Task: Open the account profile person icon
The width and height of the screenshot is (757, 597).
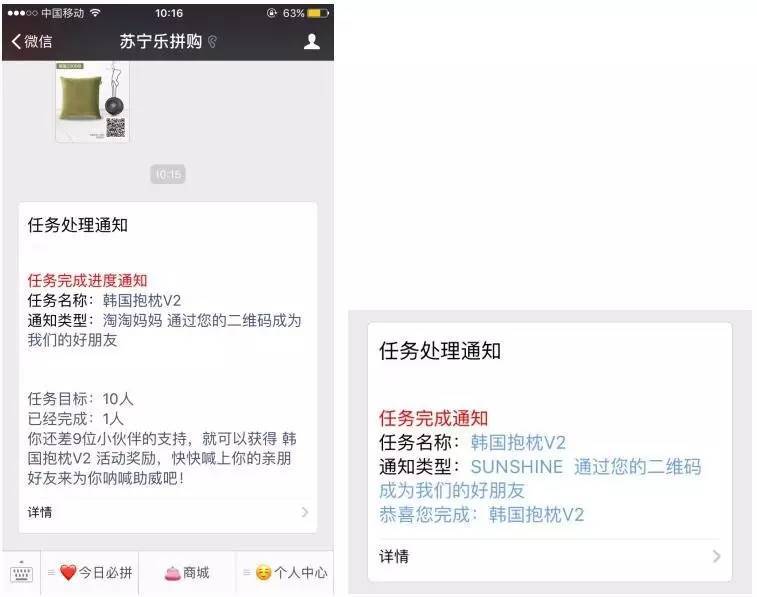Action: pos(312,42)
